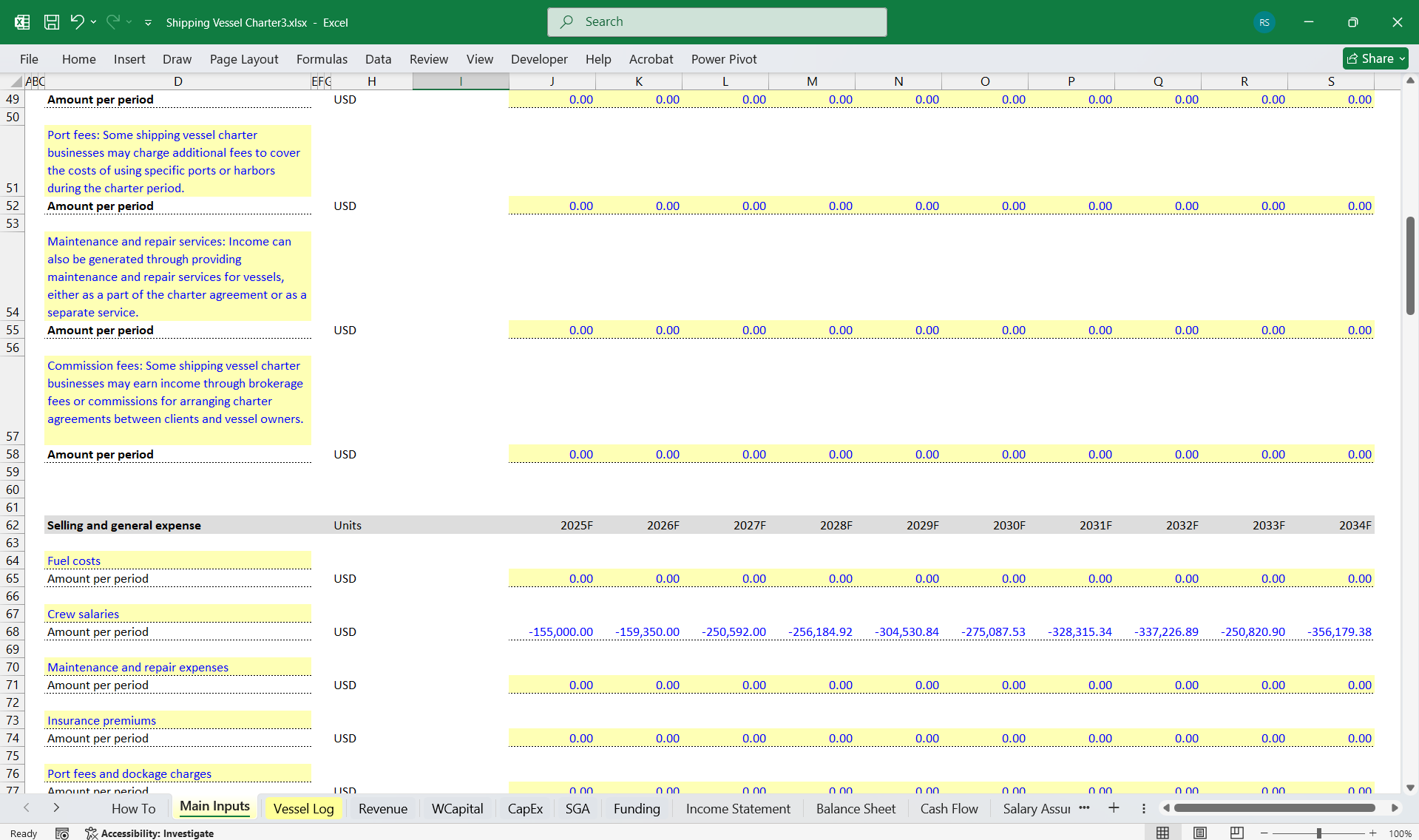Add a new sheet with plus icon
Image resolution: width=1419 pixels, height=840 pixels.
pyautogui.click(x=1114, y=807)
